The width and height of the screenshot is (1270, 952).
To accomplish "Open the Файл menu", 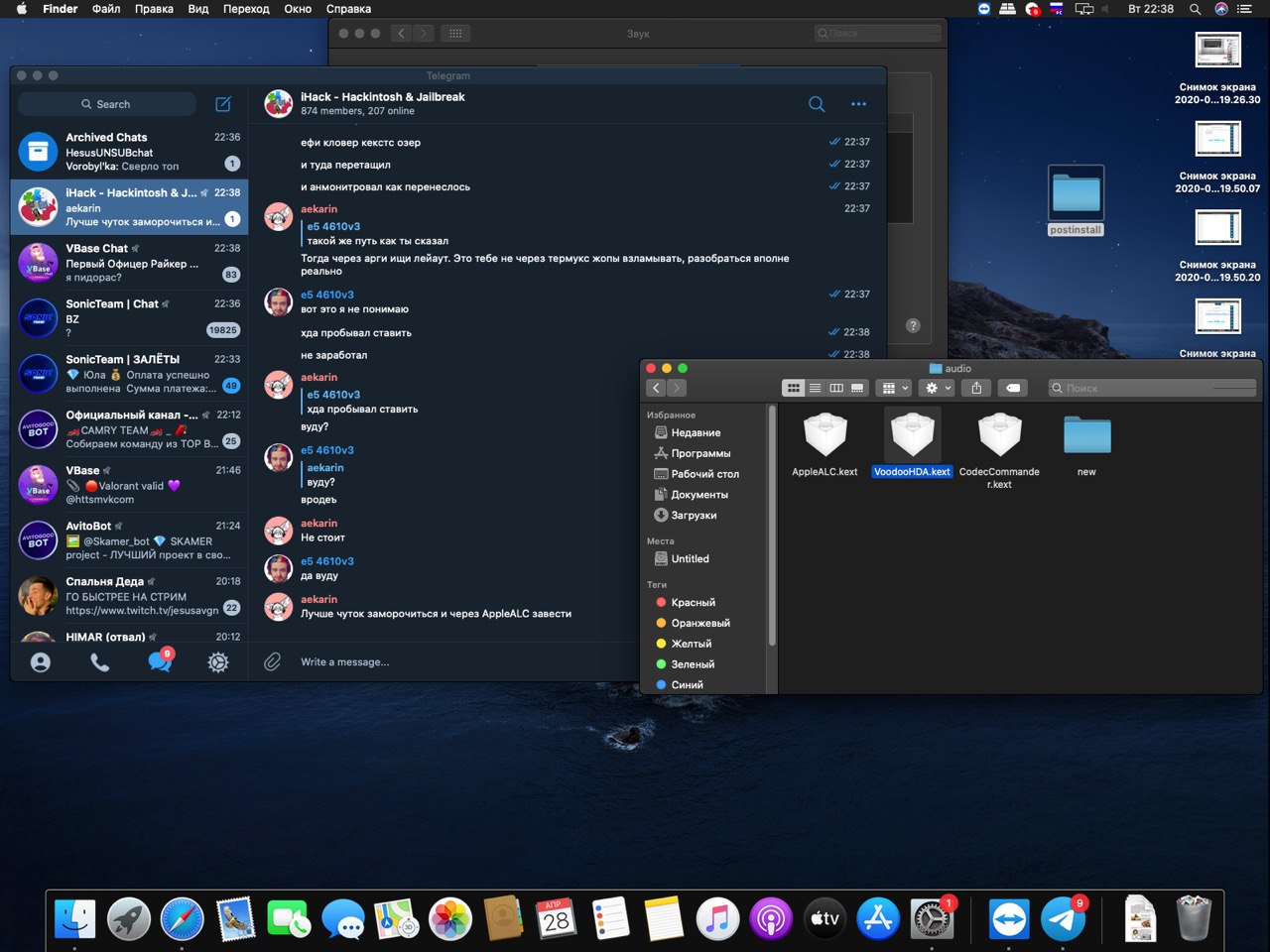I will tap(106, 9).
